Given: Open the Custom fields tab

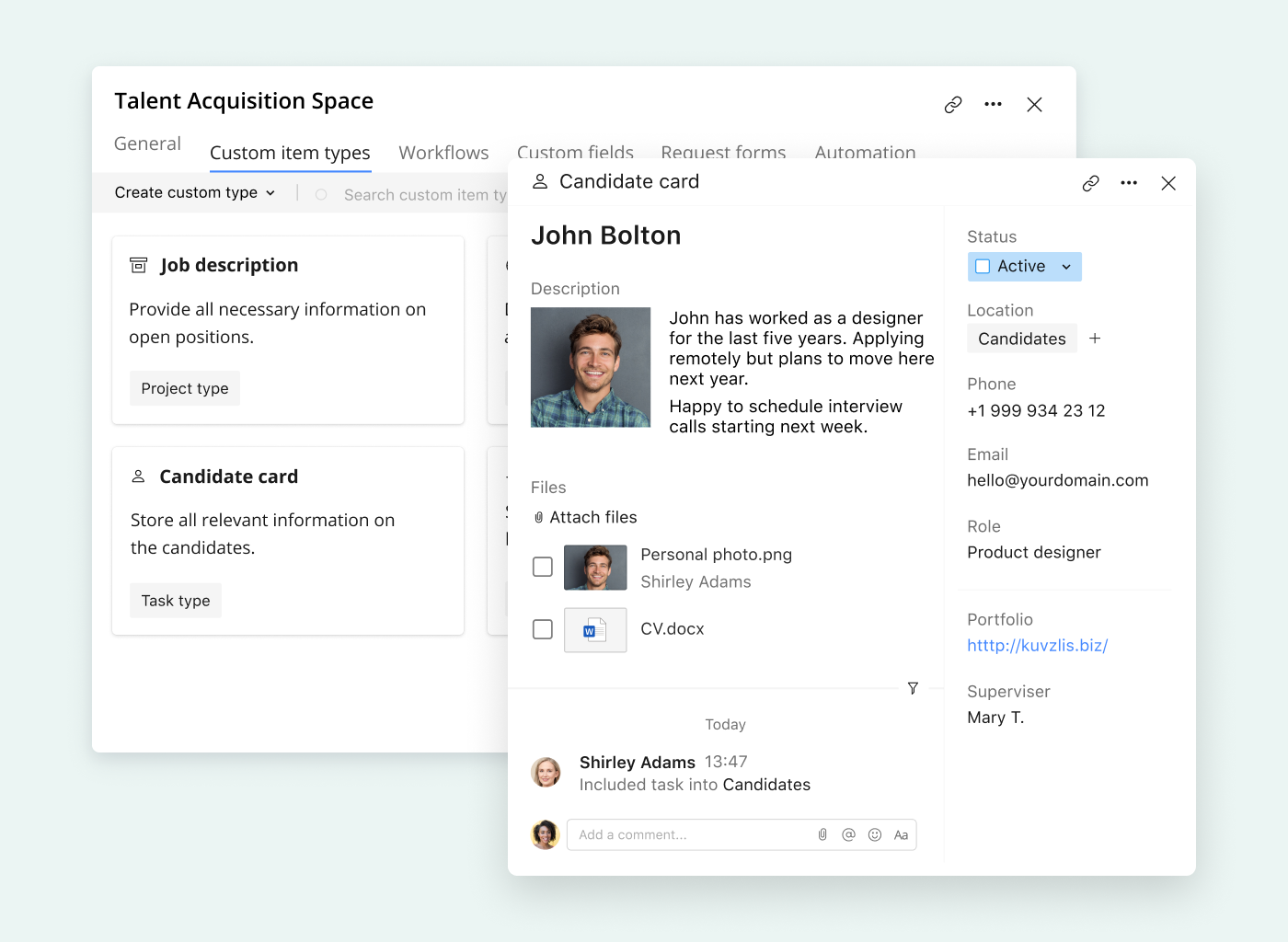Looking at the screenshot, I should click(x=575, y=152).
